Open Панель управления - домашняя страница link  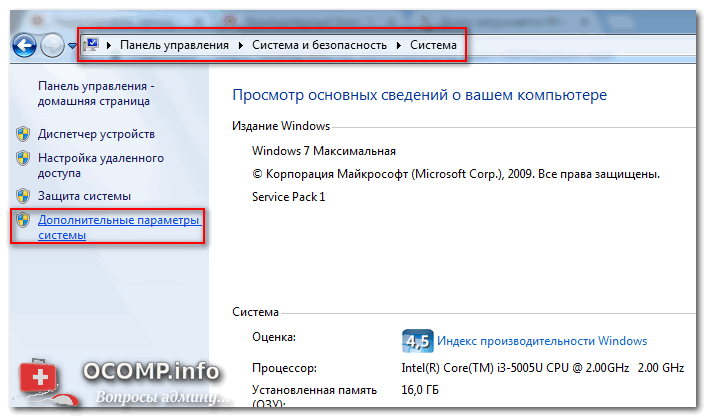(x=96, y=93)
